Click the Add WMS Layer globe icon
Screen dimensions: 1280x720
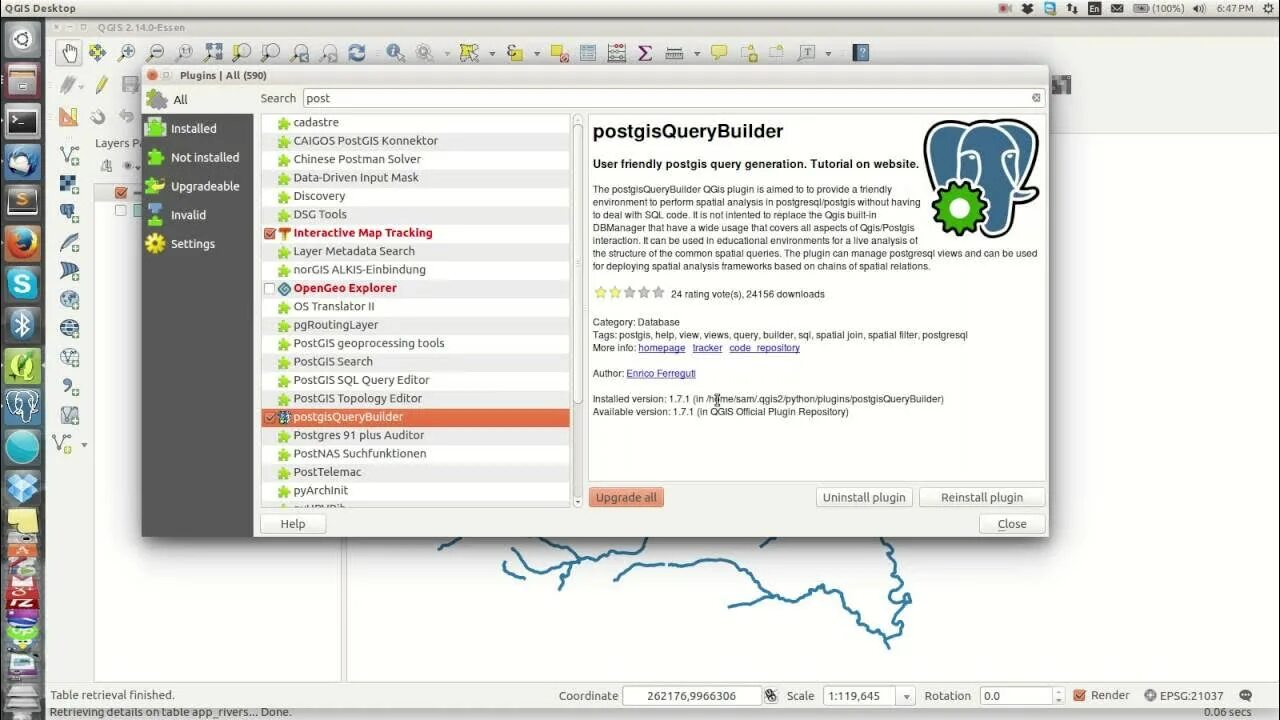[x=69, y=299]
